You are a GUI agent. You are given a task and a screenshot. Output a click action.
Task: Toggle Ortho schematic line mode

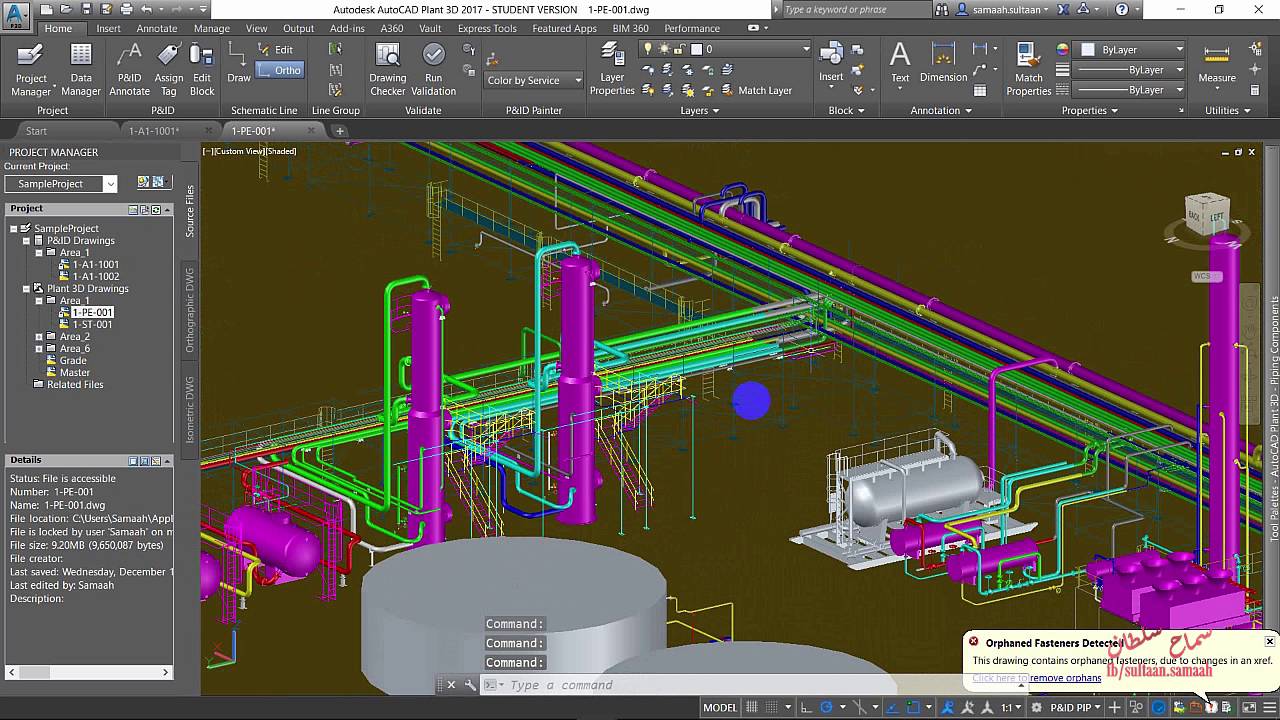279,70
